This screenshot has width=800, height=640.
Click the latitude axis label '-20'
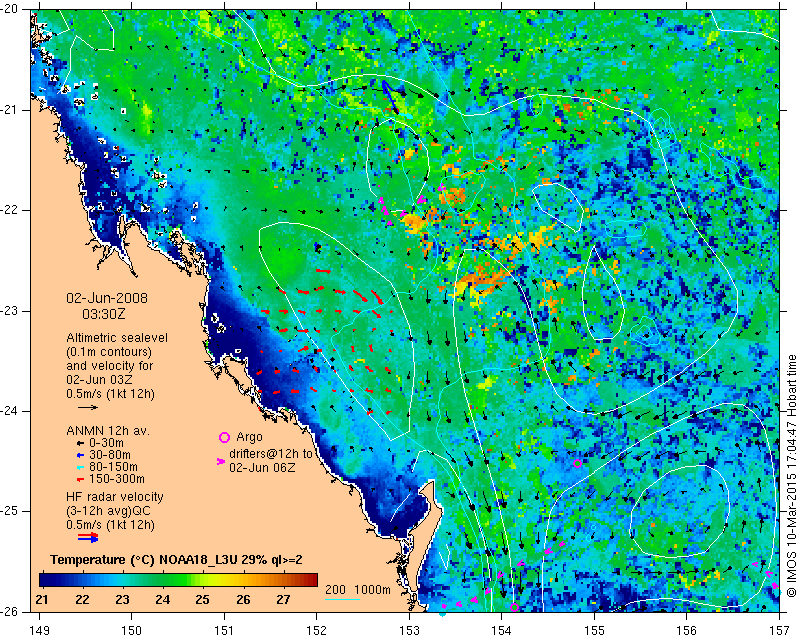pos(10,9)
